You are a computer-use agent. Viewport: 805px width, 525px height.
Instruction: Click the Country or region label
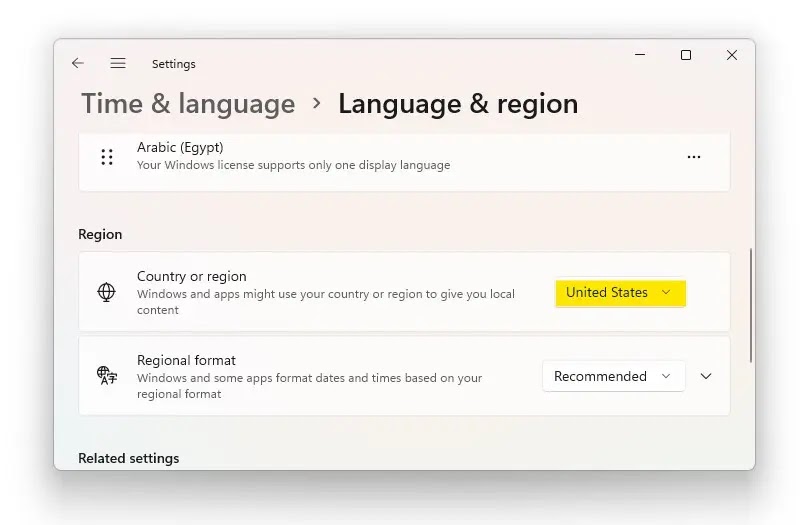(x=191, y=276)
